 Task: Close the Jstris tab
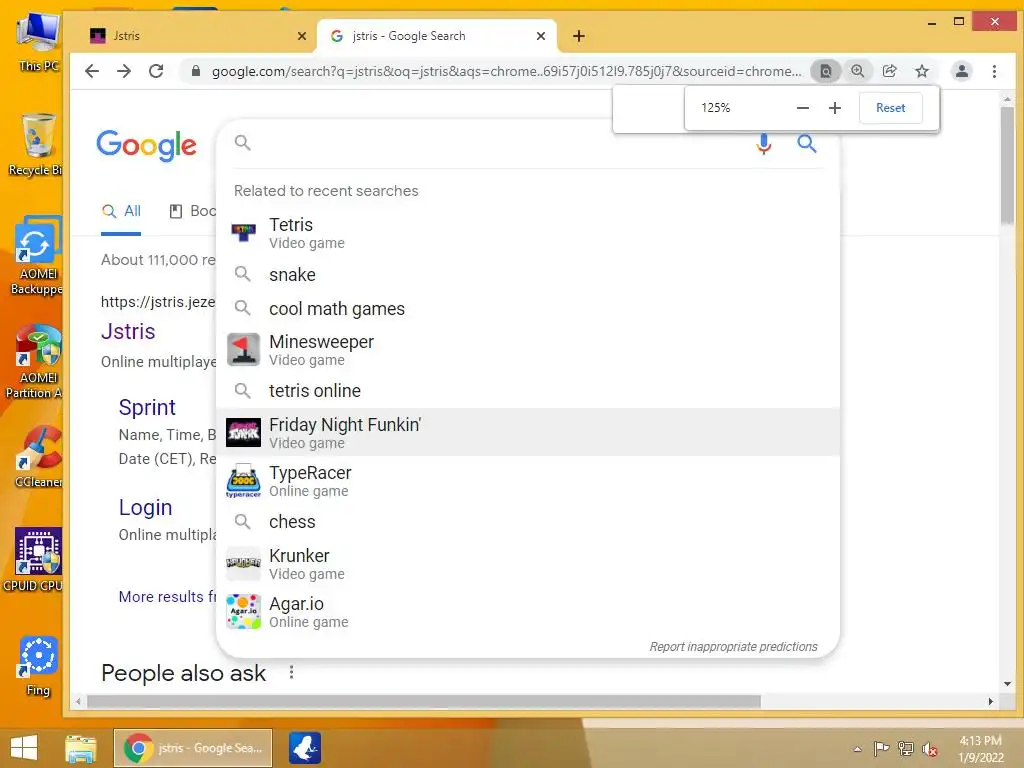pos(302,36)
